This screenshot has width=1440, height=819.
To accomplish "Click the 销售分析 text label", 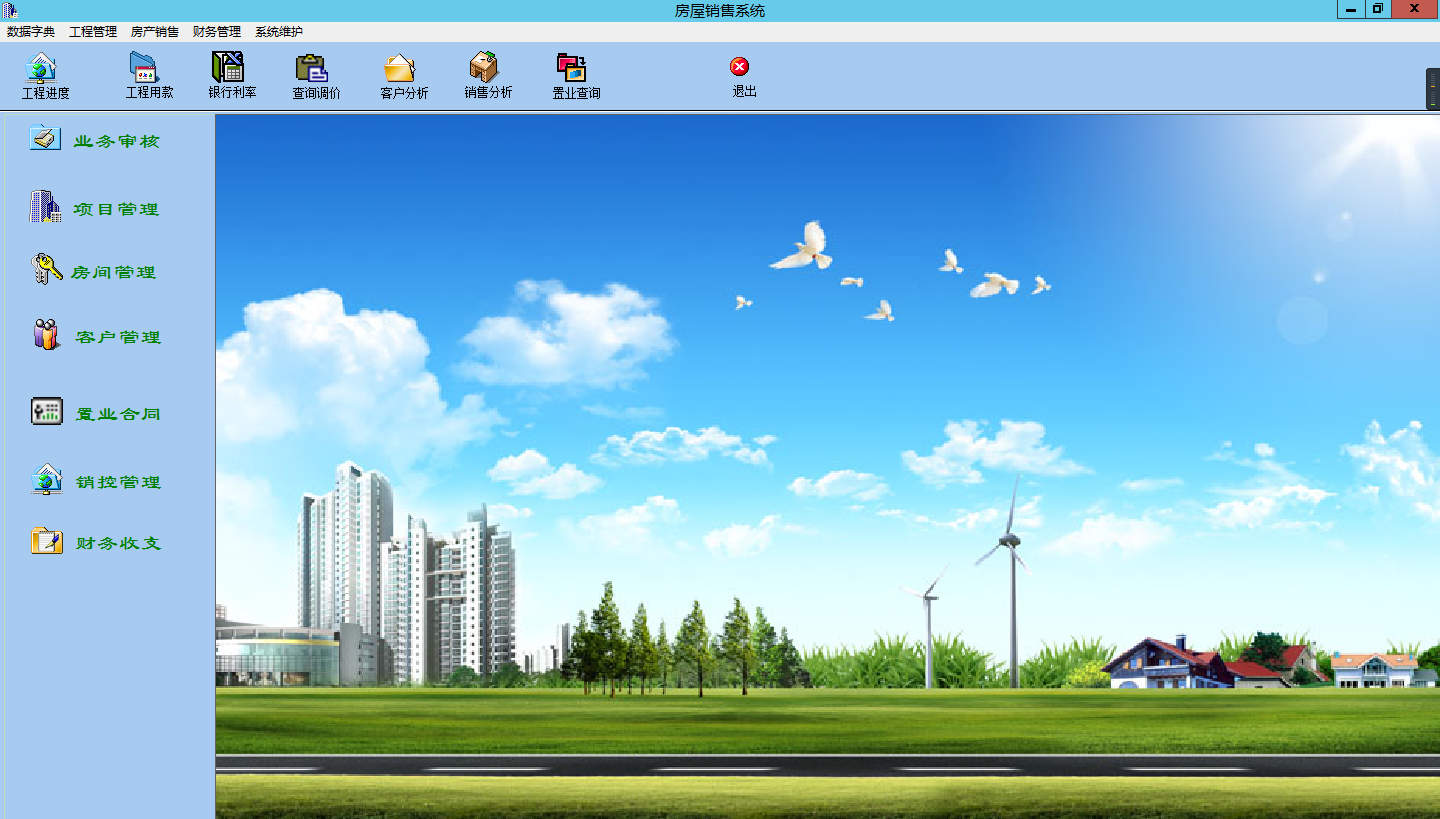I will (x=488, y=92).
